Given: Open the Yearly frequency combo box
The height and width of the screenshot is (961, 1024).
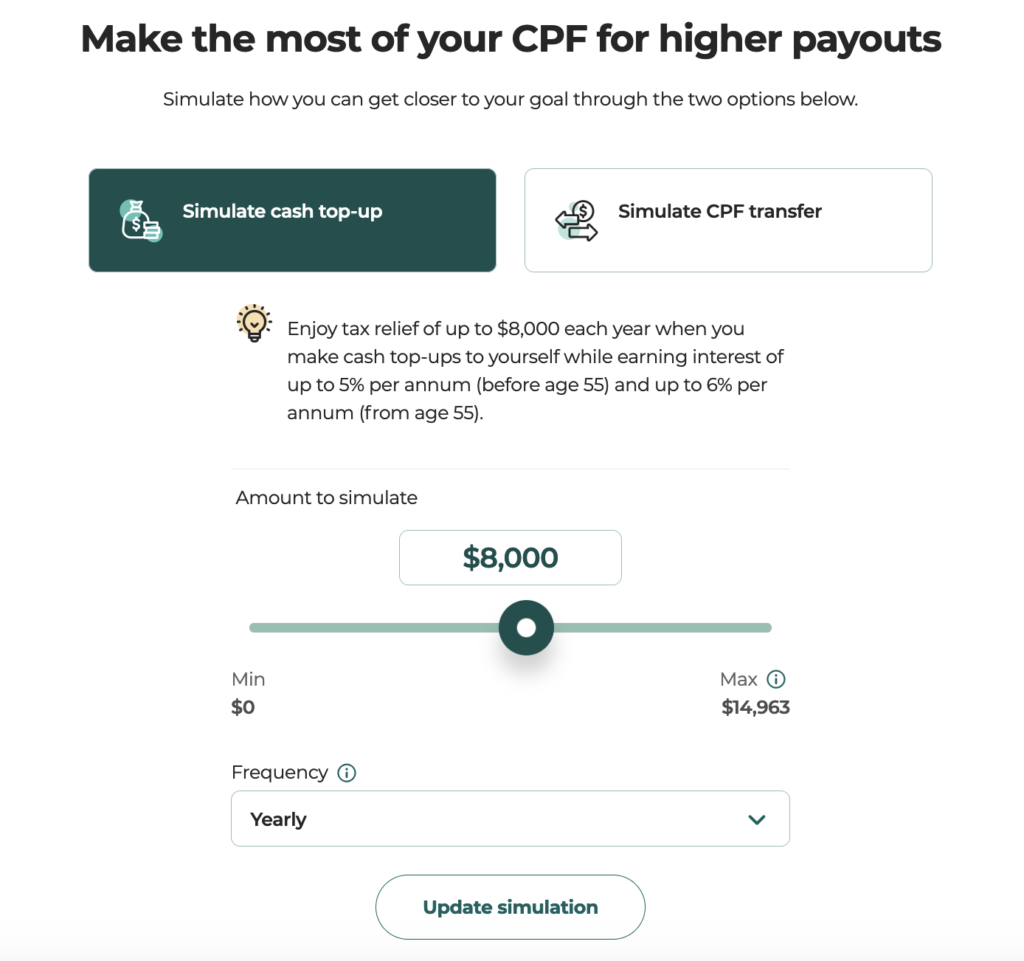Looking at the screenshot, I should pos(510,819).
